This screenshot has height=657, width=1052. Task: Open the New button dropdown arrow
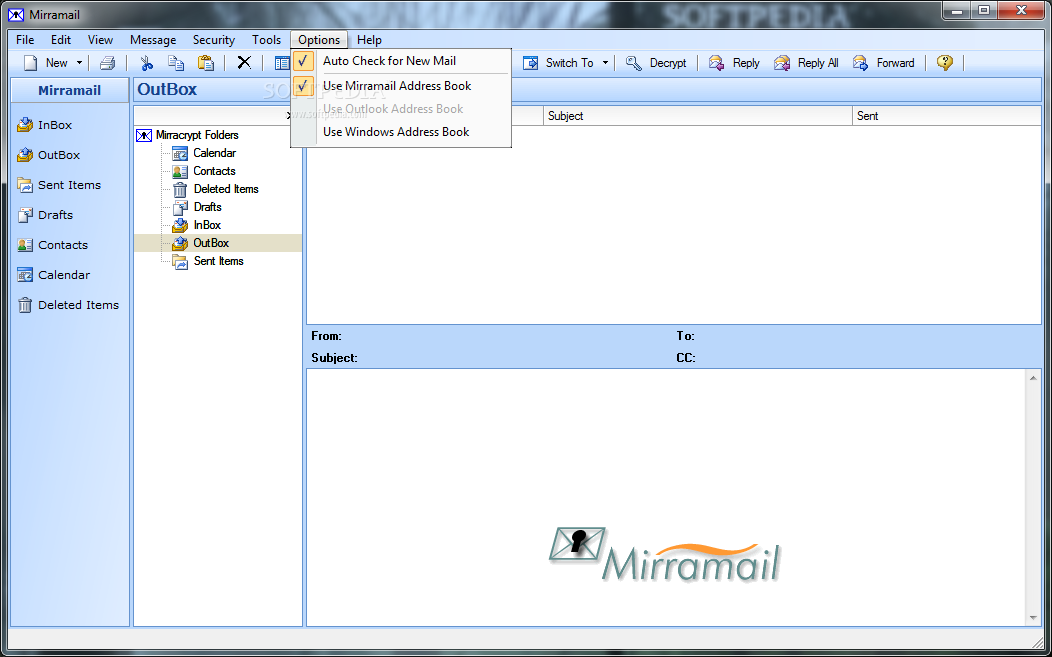click(79, 63)
